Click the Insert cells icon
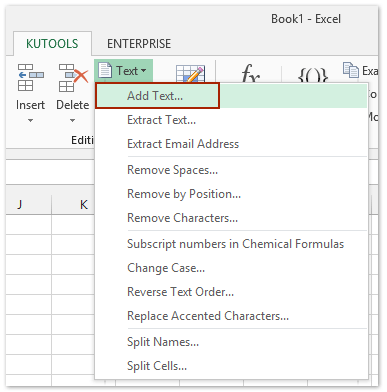Viewport: 387px width, 392px height. (x=30, y=78)
